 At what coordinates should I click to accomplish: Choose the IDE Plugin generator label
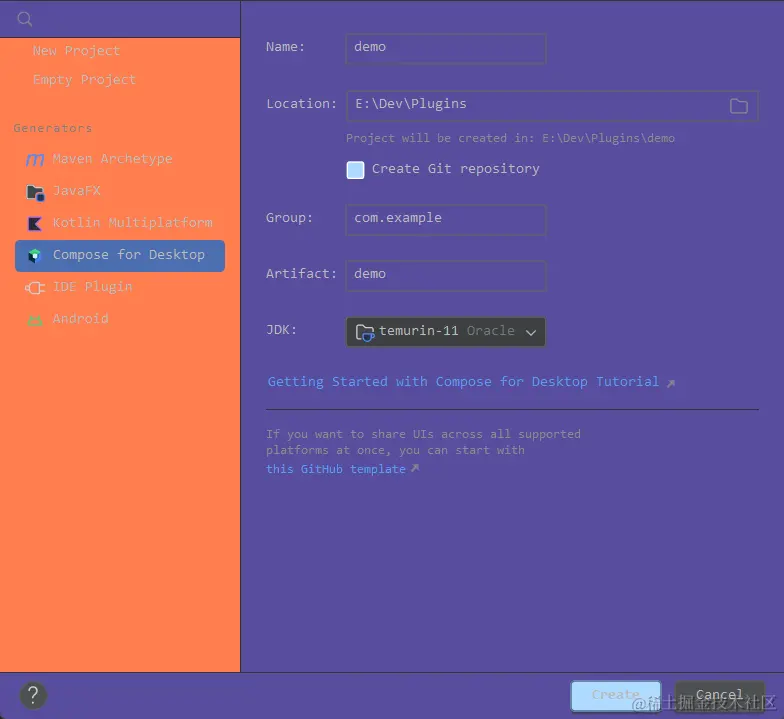coord(92,287)
